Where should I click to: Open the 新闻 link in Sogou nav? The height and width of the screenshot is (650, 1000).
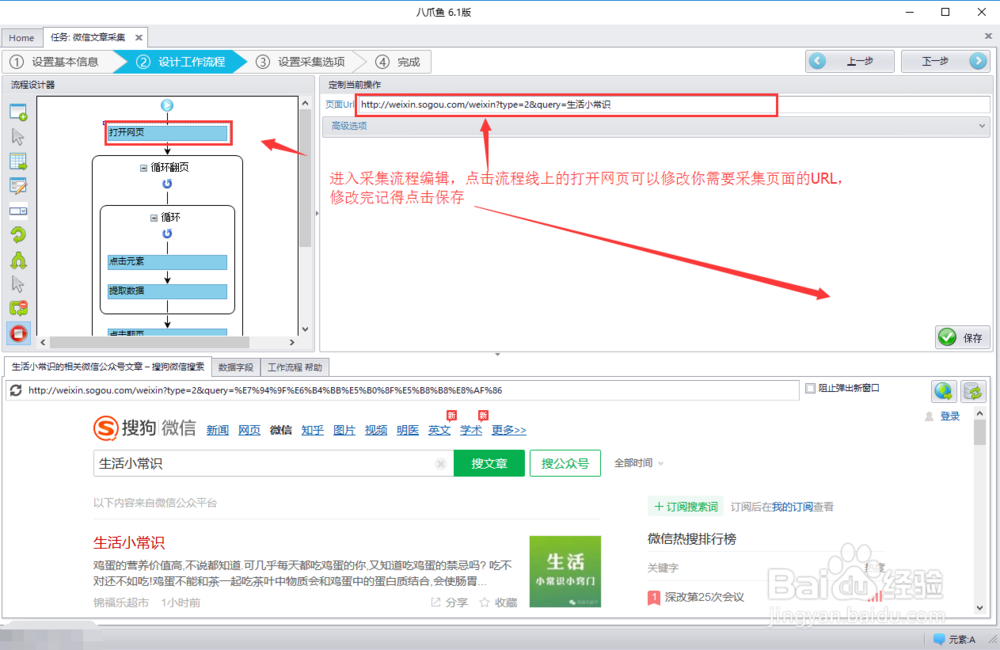[217, 430]
